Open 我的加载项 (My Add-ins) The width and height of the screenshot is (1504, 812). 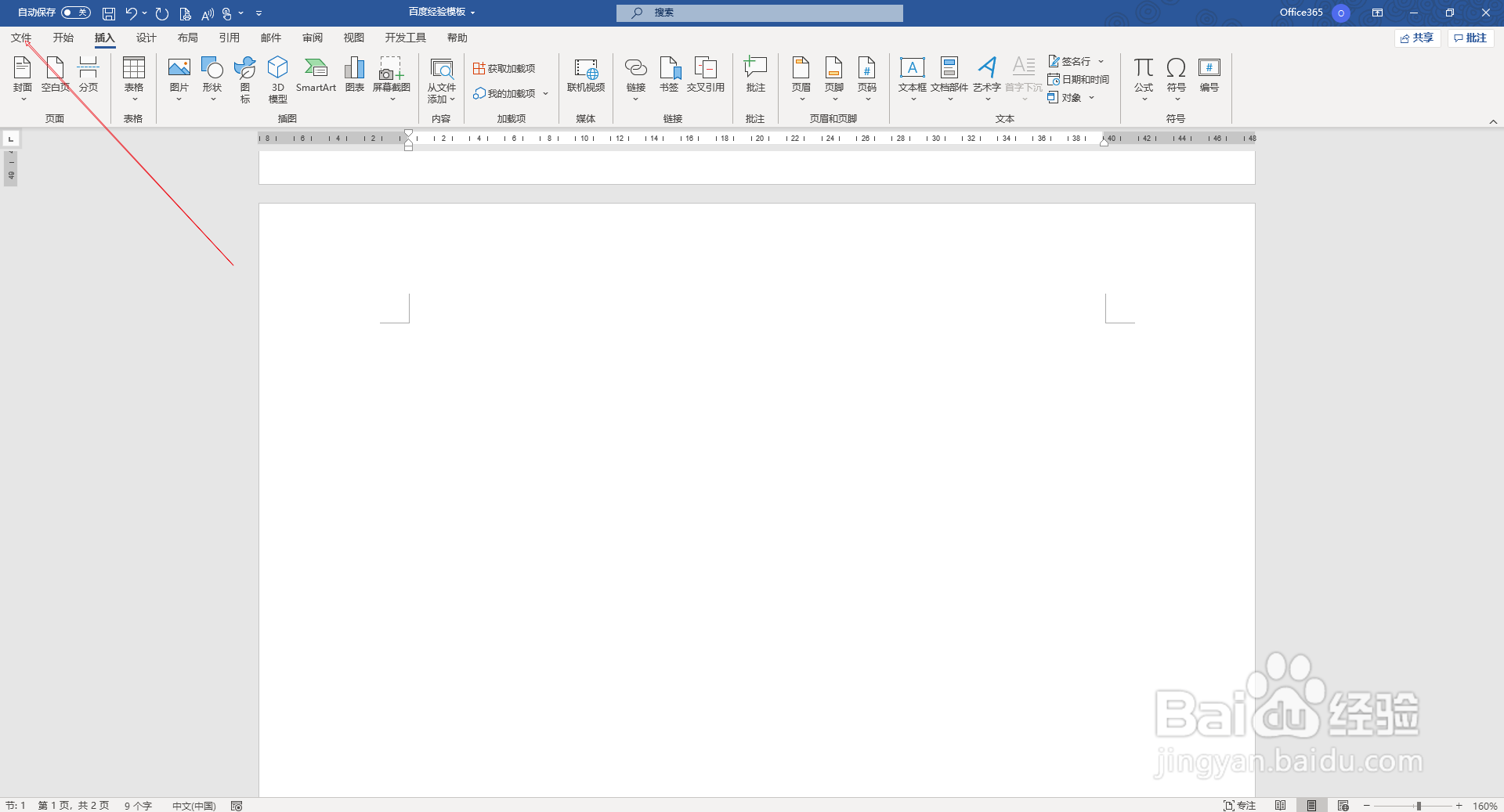click(504, 94)
